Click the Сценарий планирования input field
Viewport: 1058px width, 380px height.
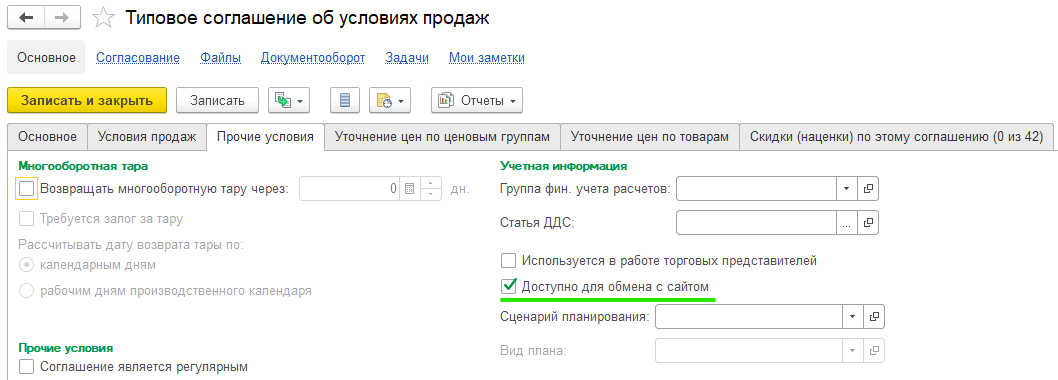[749, 316]
